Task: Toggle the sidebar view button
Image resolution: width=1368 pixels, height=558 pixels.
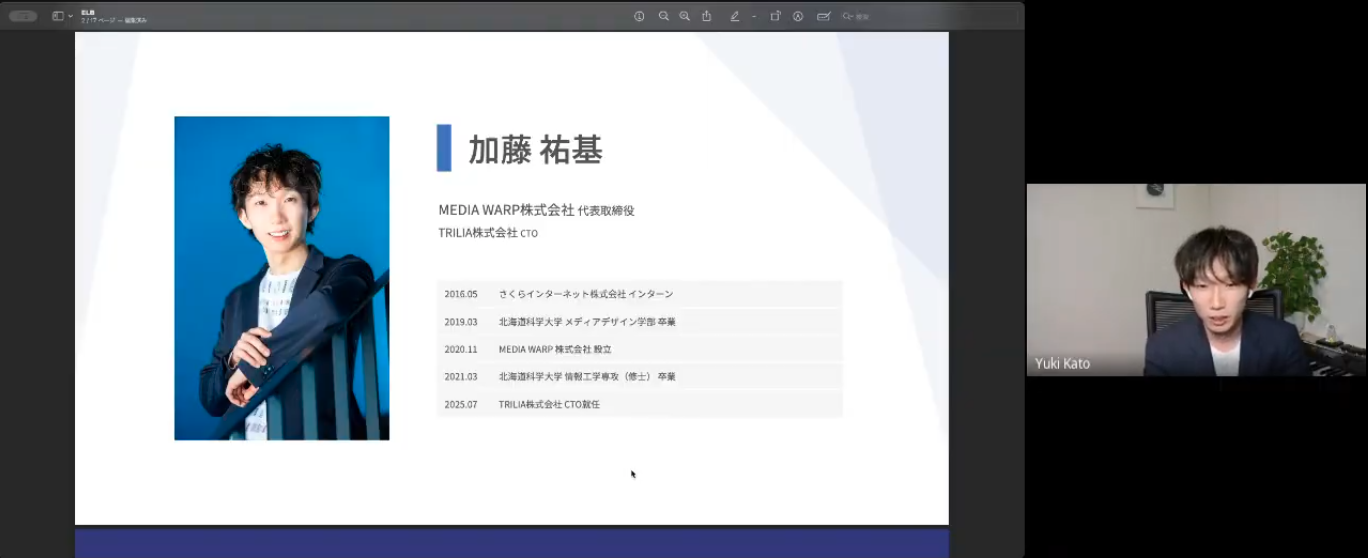Action: [57, 16]
